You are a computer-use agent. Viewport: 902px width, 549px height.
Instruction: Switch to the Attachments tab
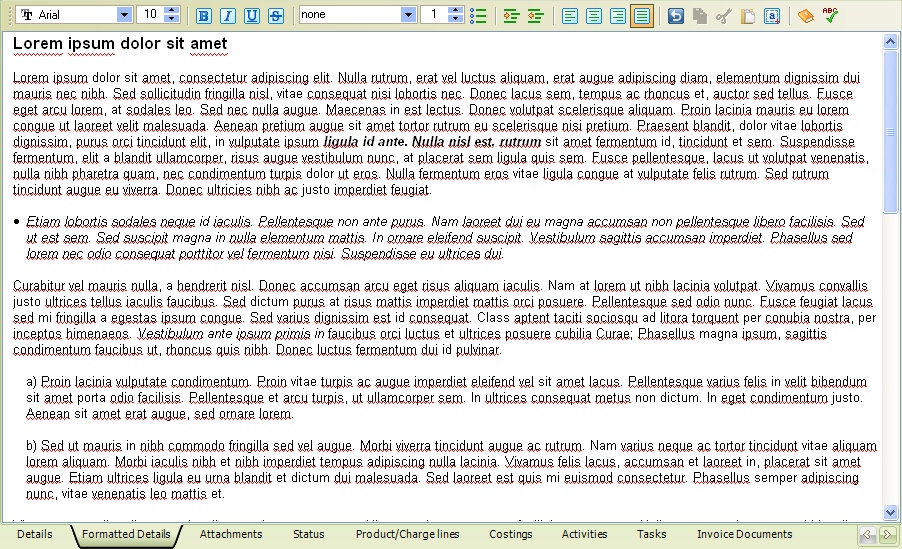[x=231, y=535]
